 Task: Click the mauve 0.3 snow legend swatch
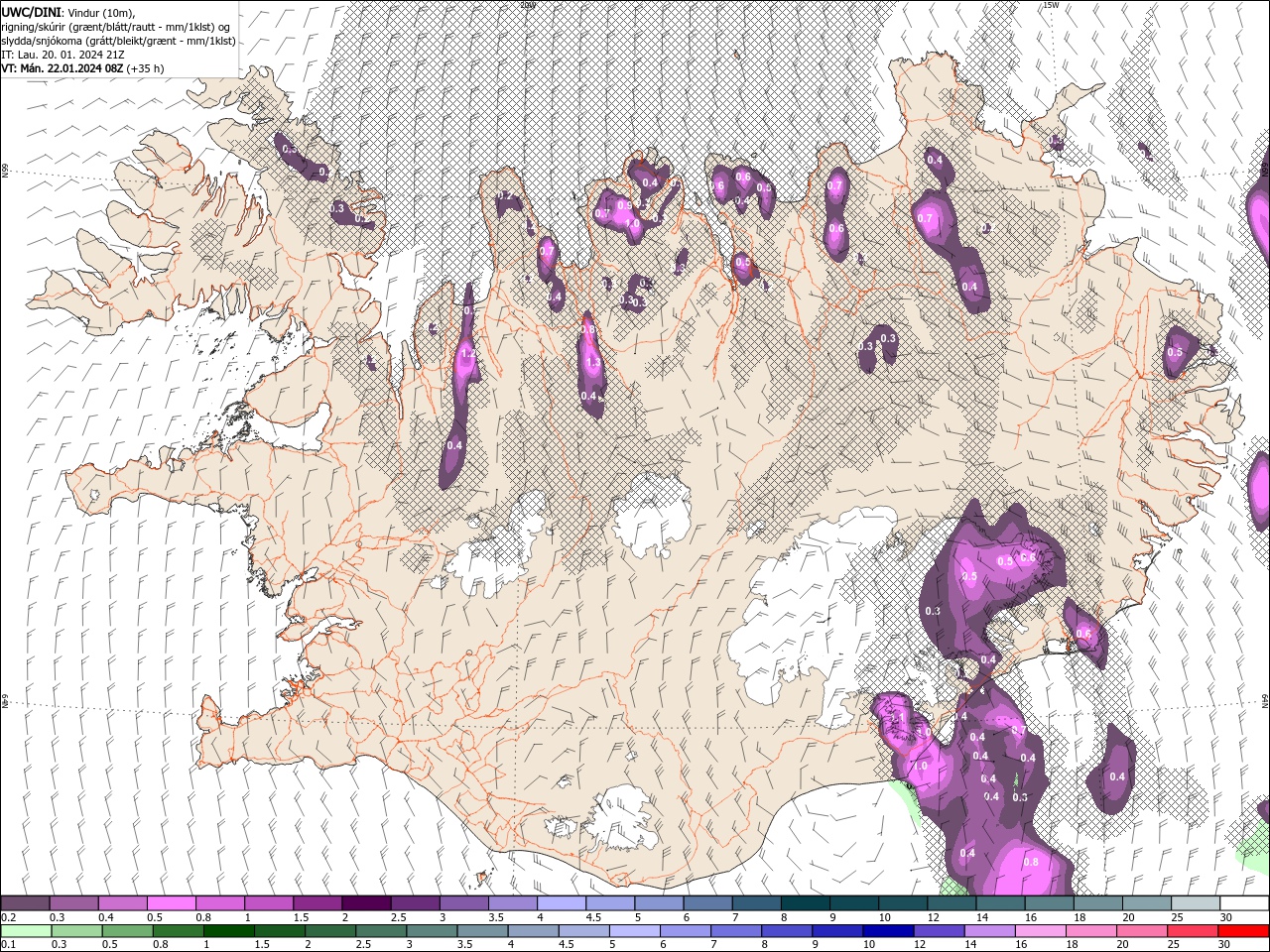[x=73, y=903]
